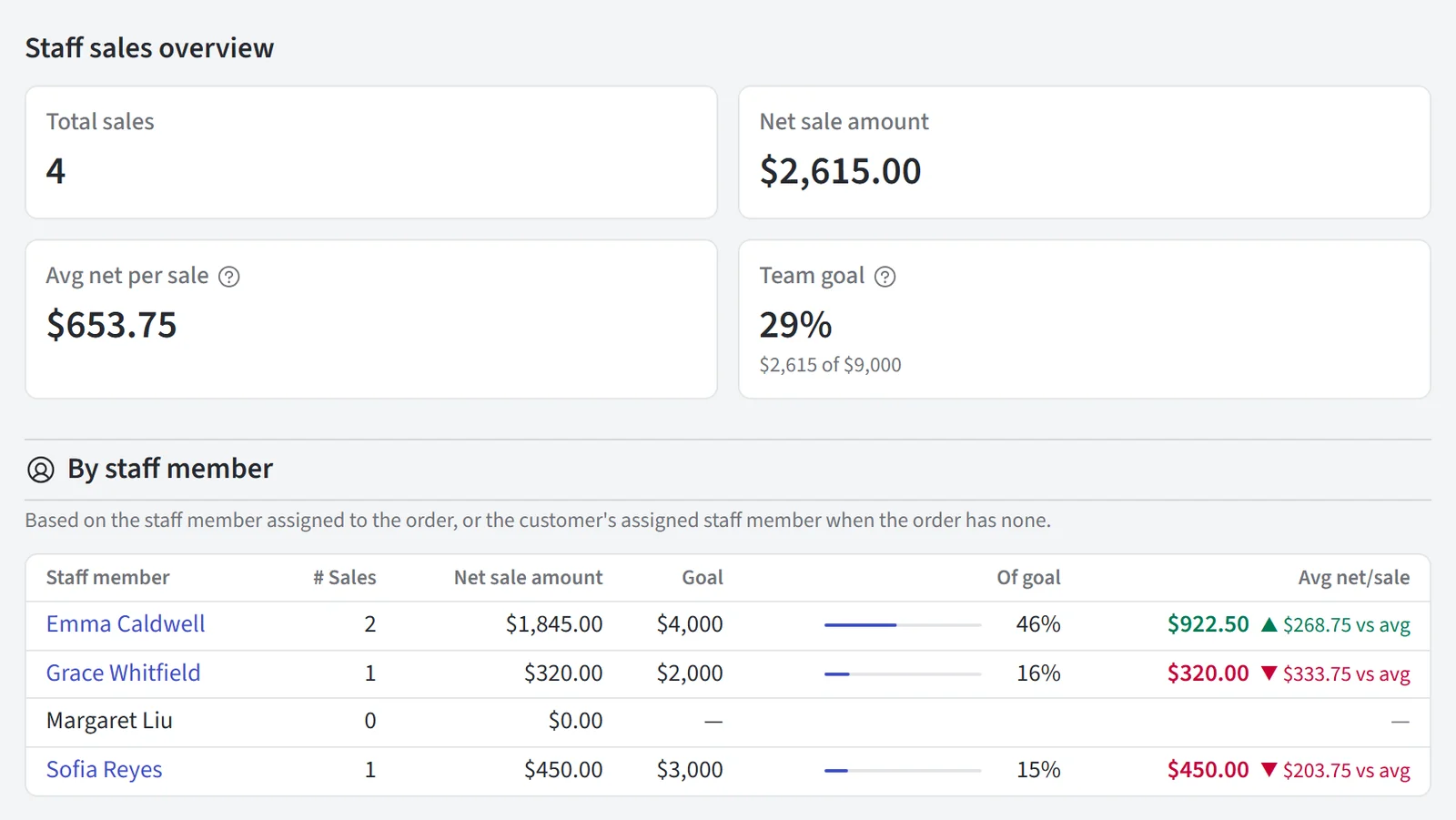The height and width of the screenshot is (820, 1456).
Task: Click the red down arrow in Sofia Reyes' row
Action: [x=1269, y=770]
